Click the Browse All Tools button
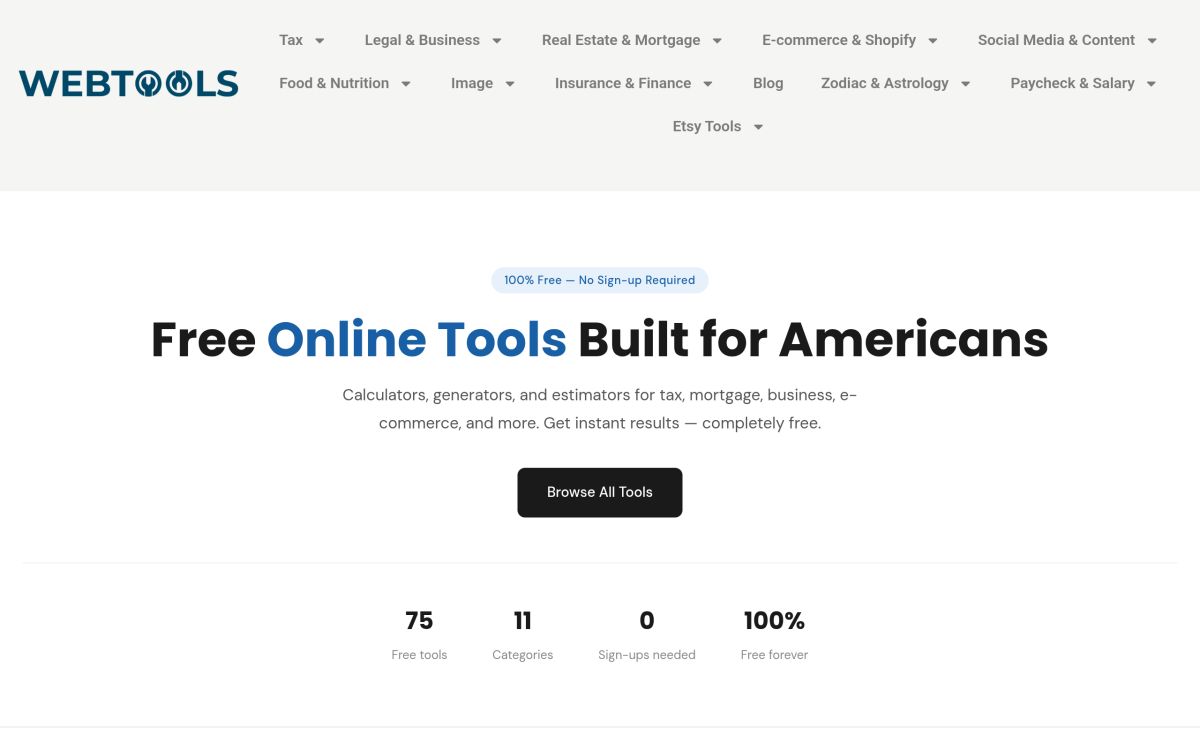 tap(600, 492)
